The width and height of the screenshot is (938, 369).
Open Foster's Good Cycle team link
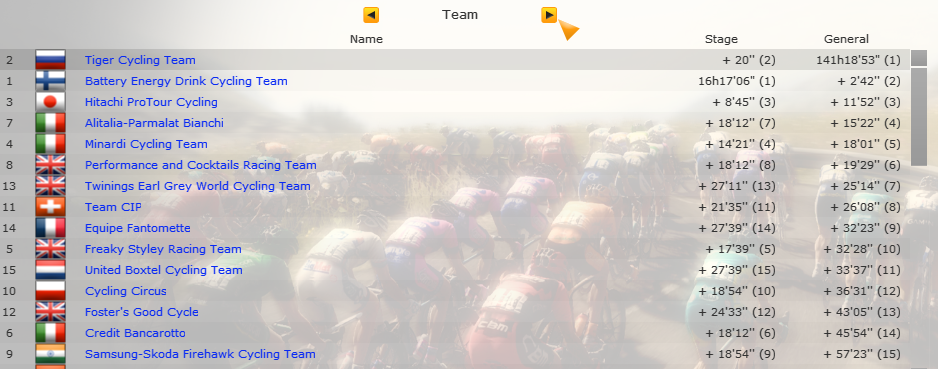tap(142, 312)
